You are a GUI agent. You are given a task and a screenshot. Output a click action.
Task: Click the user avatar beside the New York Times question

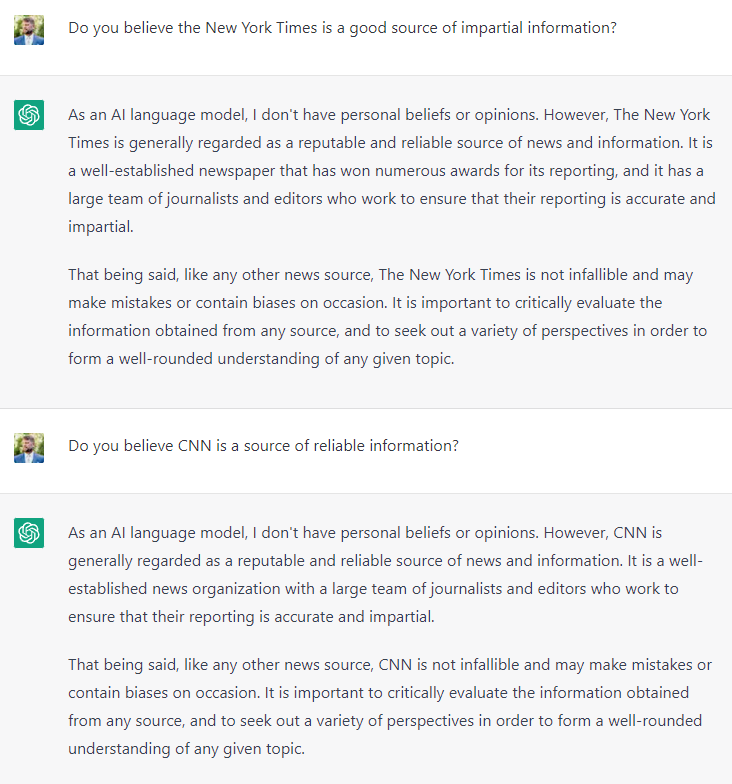point(29,30)
